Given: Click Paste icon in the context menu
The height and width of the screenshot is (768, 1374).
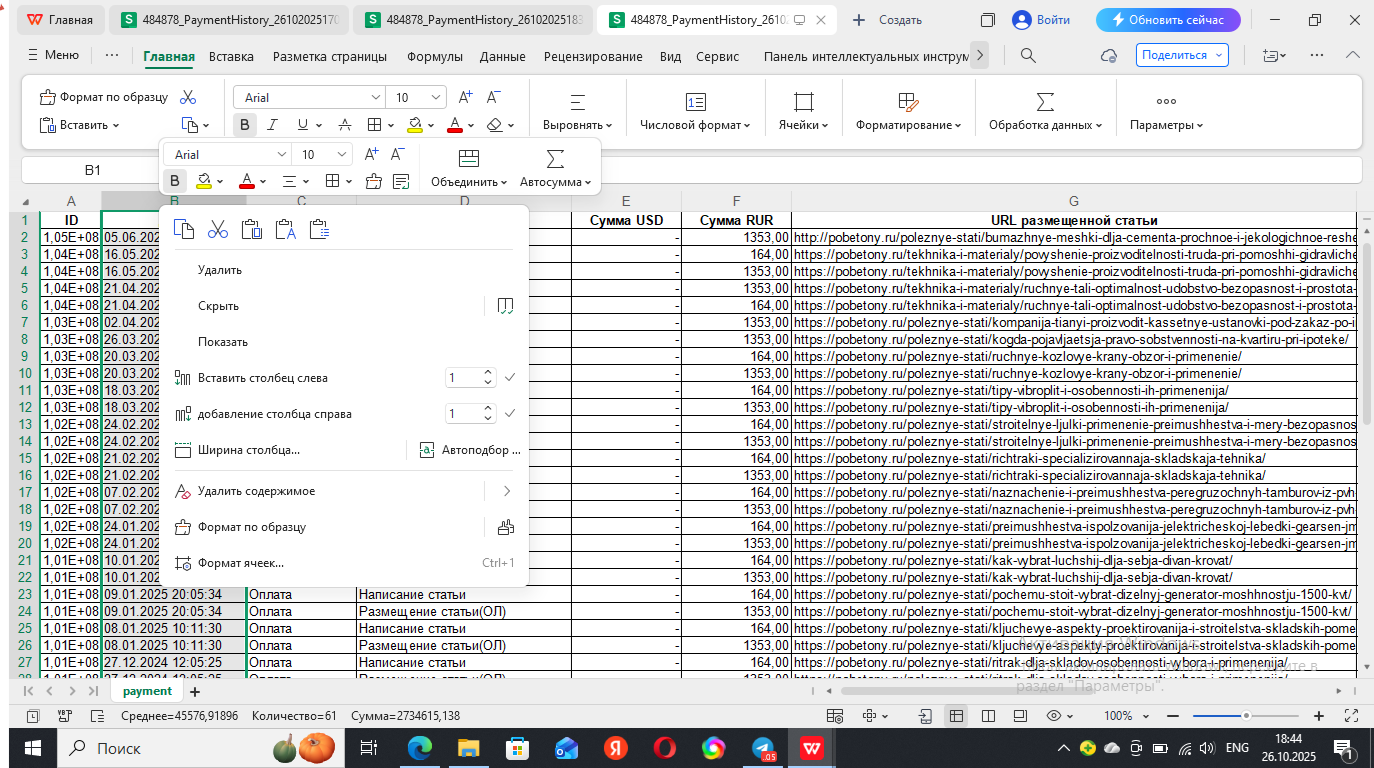Looking at the screenshot, I should coord(252,230).
